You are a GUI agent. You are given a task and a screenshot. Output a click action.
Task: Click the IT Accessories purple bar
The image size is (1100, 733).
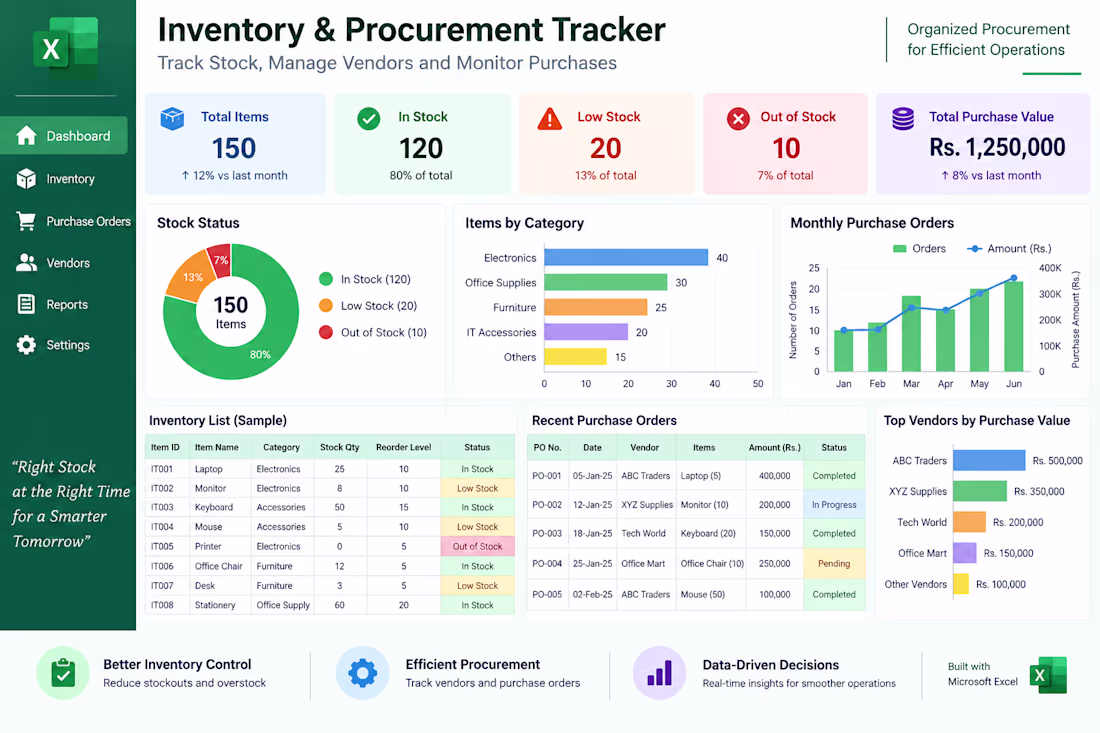click(x=586, y=332)
